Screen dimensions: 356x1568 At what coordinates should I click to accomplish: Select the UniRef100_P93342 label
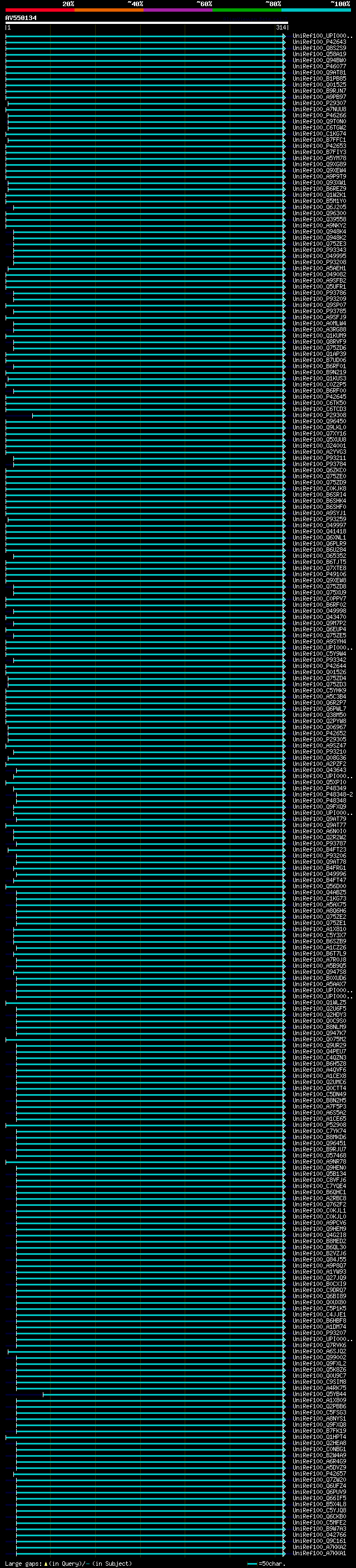coord(319,660)
